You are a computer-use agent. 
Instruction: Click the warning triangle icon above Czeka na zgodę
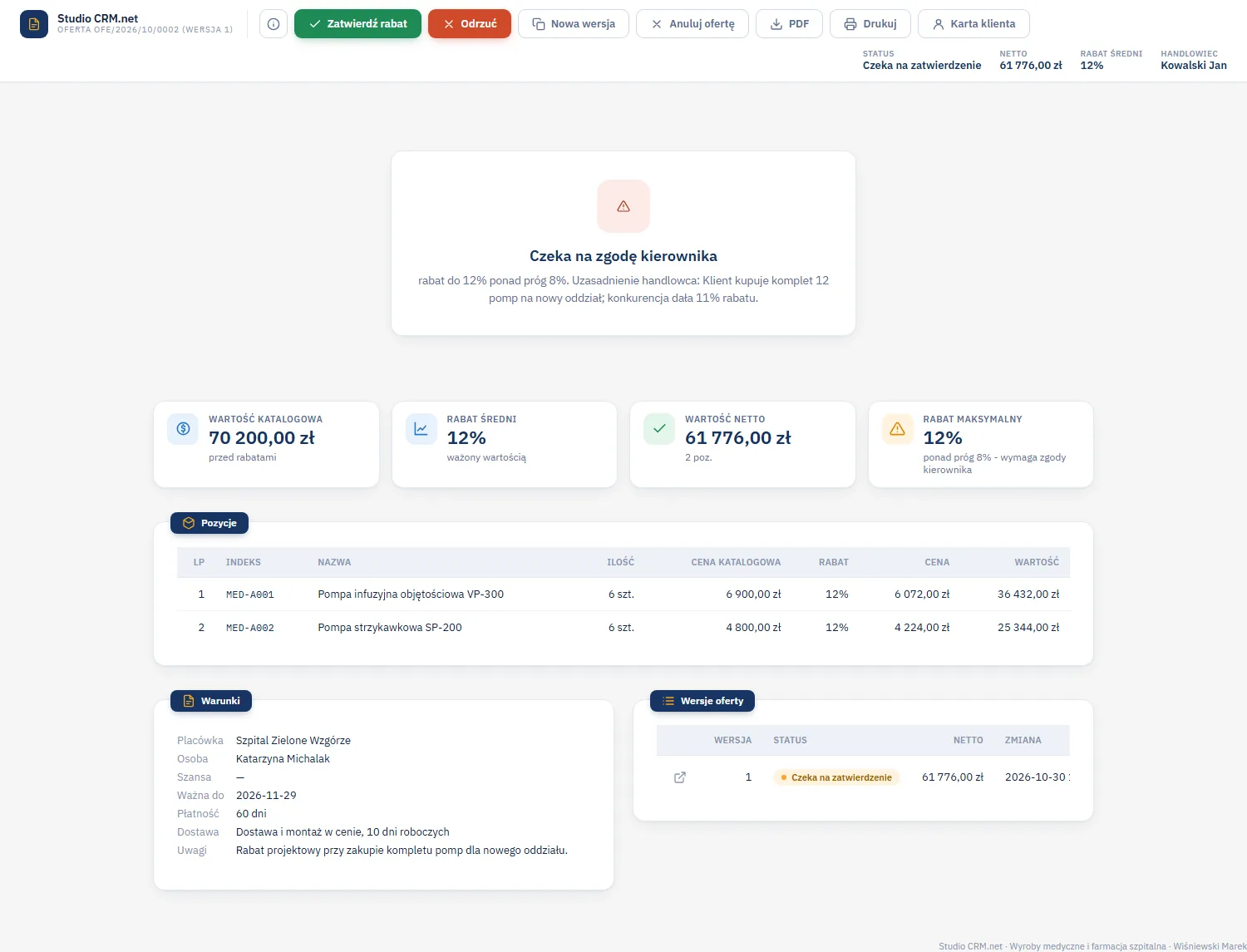[x=623, y=206]
